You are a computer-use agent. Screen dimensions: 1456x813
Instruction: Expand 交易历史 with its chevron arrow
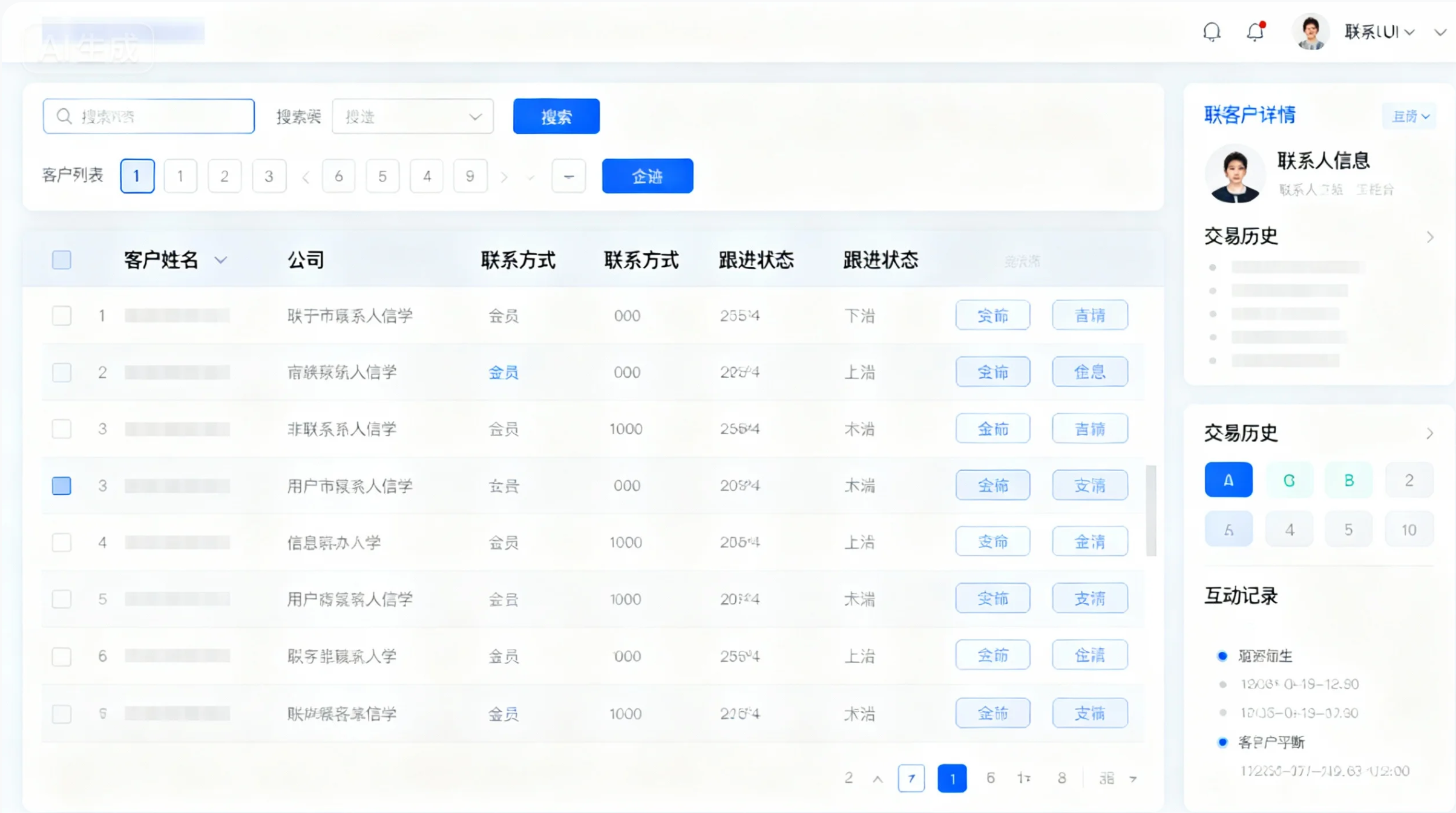click(1431, 237)
